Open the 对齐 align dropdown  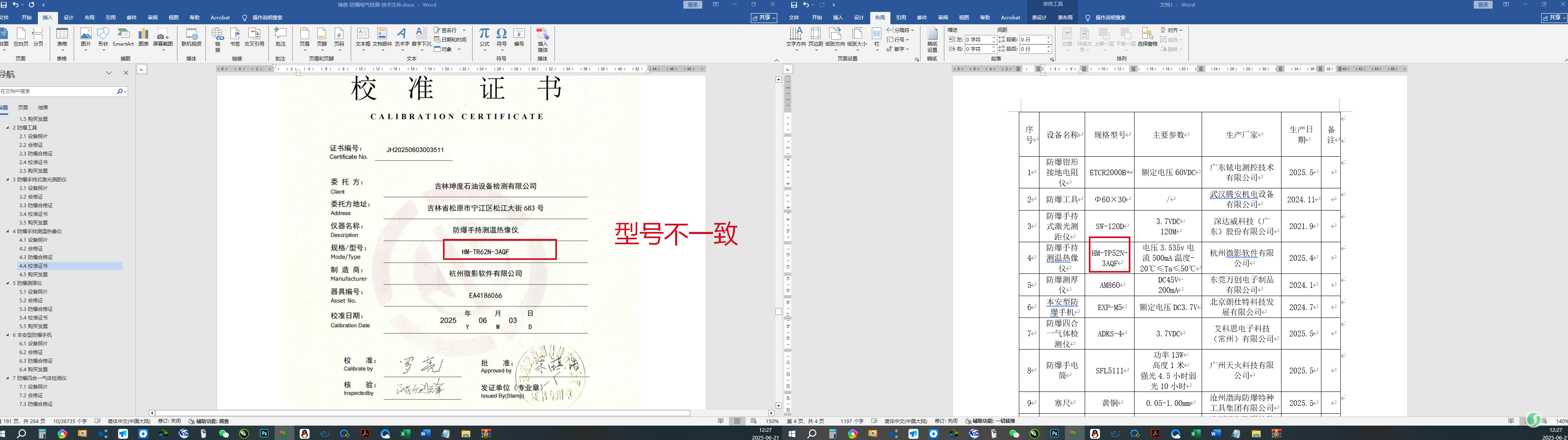pos(1171,30)
